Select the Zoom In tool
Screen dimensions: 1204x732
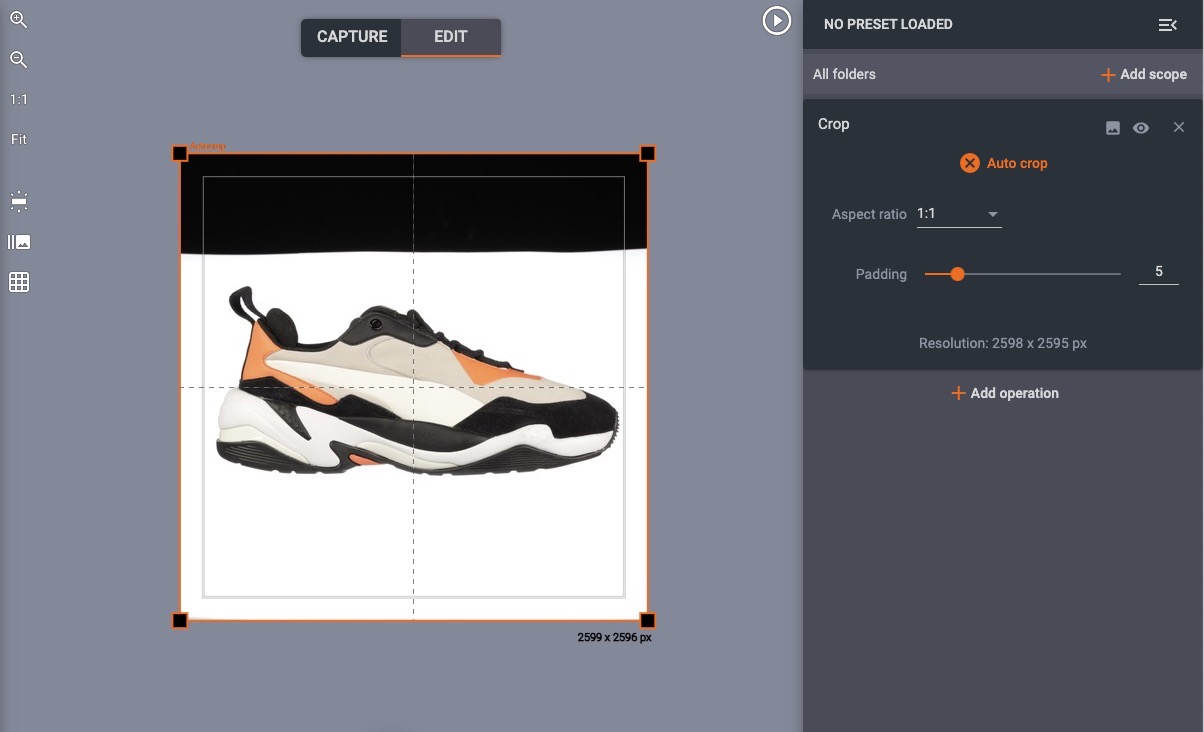pos(18,19)
